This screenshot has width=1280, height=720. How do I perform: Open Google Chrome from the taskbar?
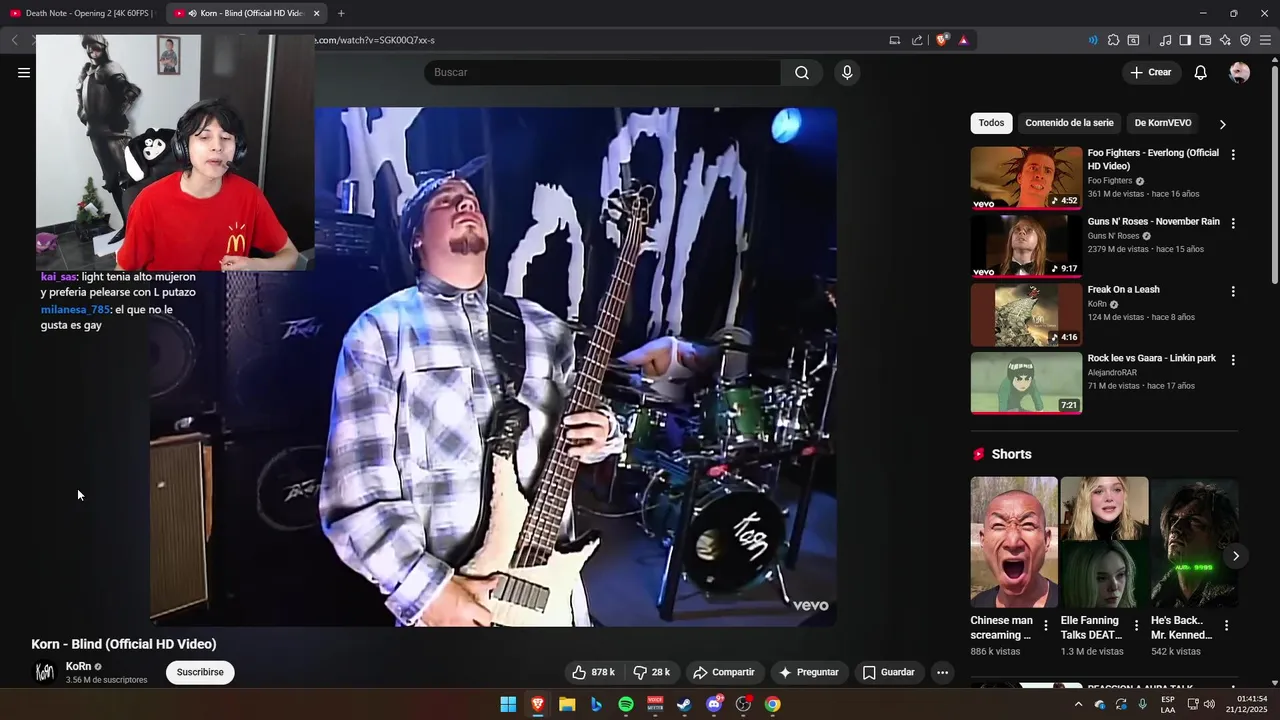pos(772,704)
